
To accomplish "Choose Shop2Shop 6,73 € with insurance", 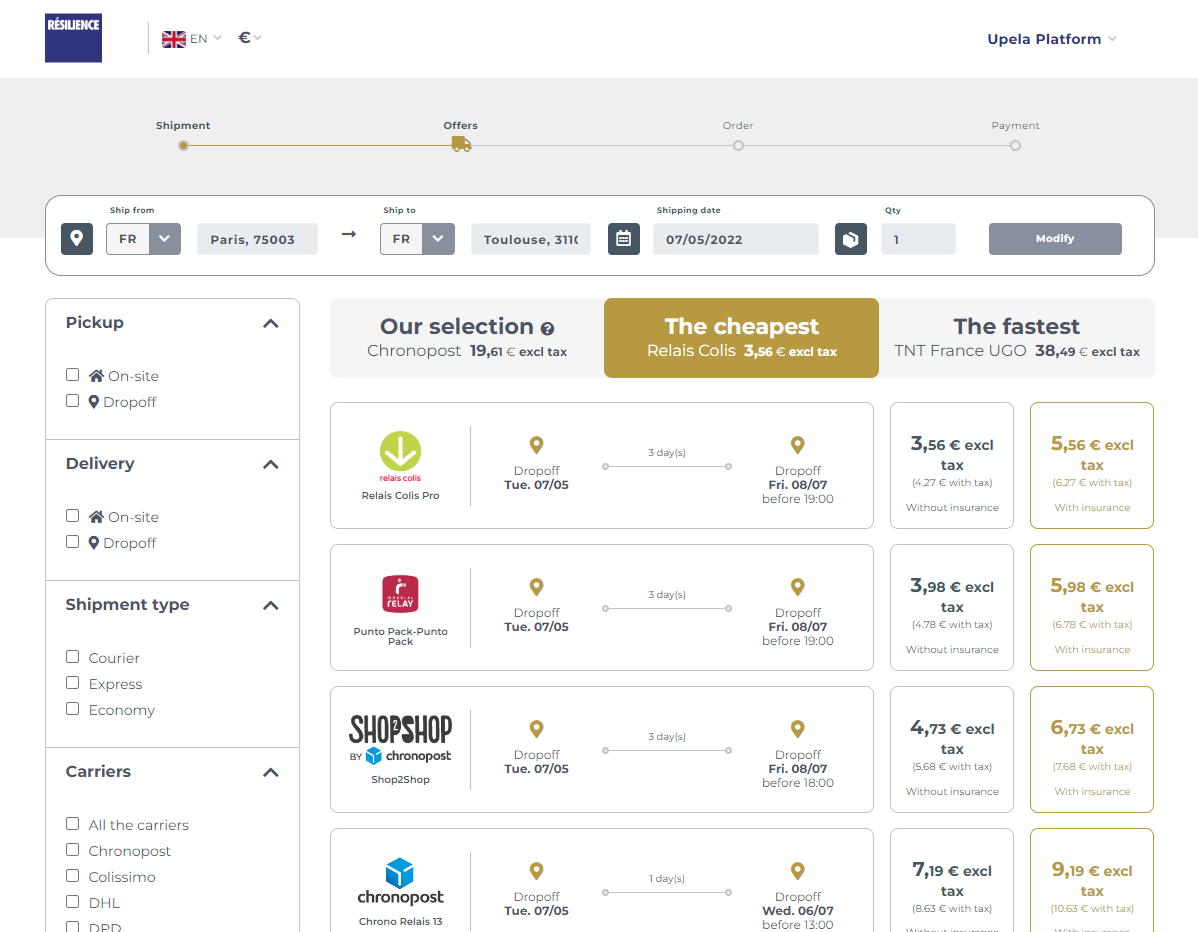I will (1092, 750).
